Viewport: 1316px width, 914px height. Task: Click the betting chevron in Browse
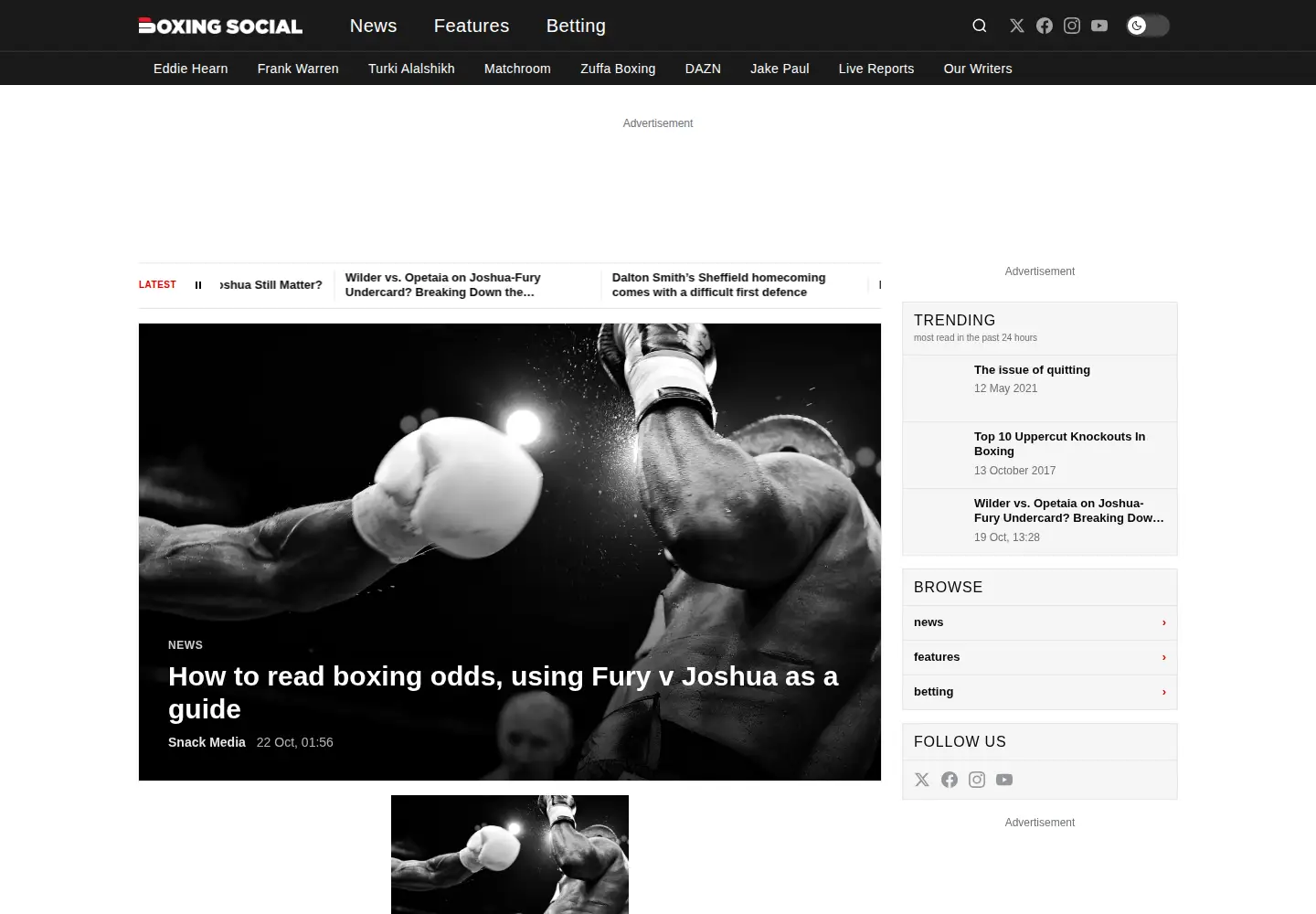click(x=1163, y=692)
